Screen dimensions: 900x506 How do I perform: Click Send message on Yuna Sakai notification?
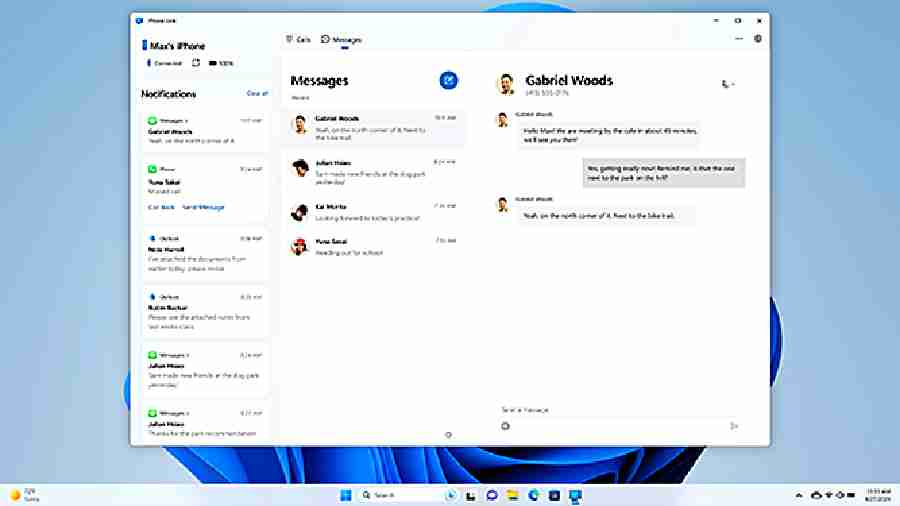[x=203, y=207]
